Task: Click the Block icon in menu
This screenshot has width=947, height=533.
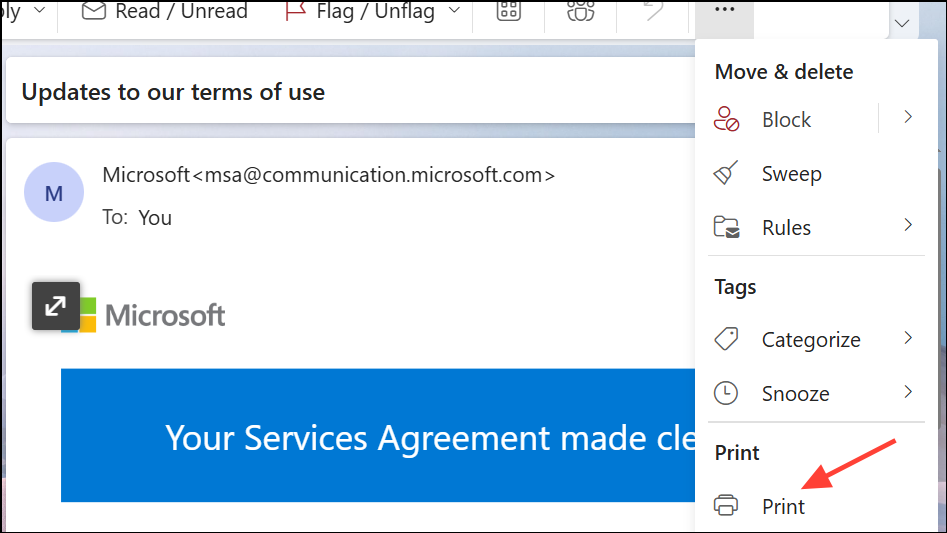Action: (726, 120)
